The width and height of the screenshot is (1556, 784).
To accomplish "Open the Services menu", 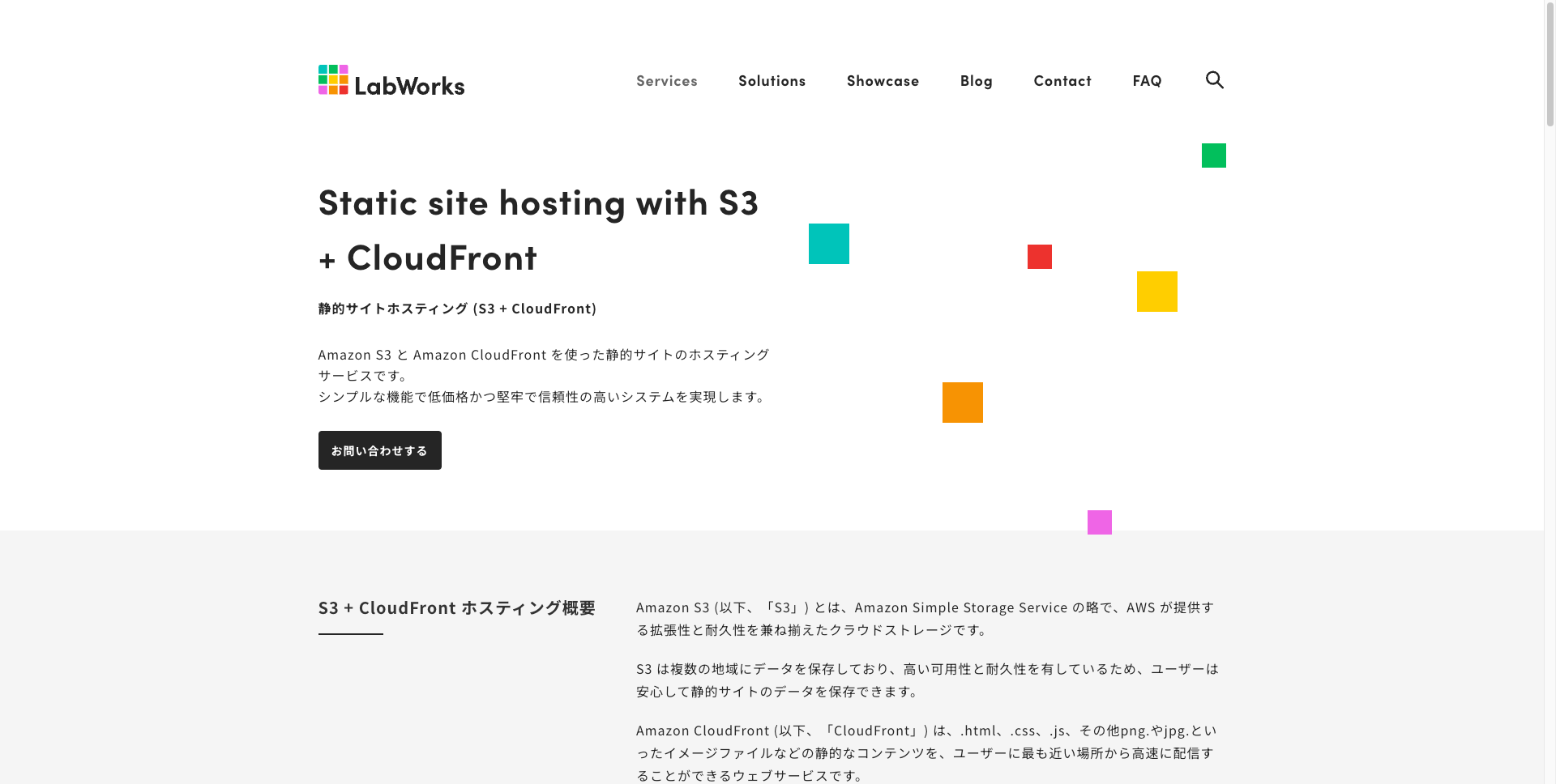I will tap(666, 80).
